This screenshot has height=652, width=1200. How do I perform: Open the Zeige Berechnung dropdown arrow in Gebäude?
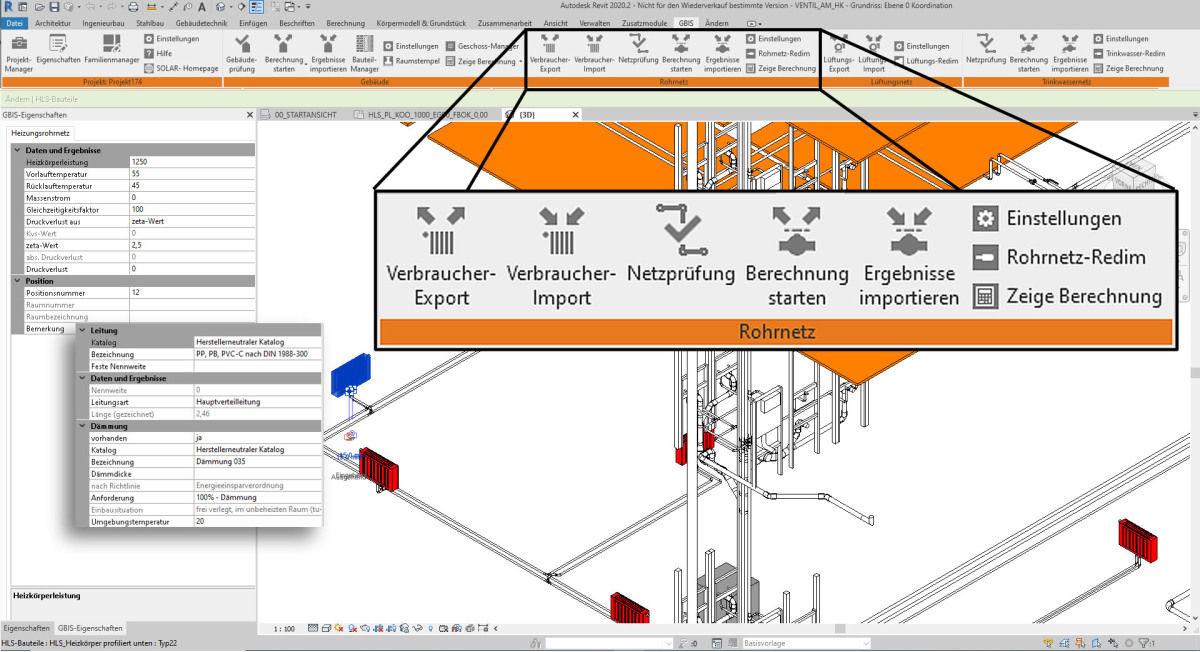[519, 60]
